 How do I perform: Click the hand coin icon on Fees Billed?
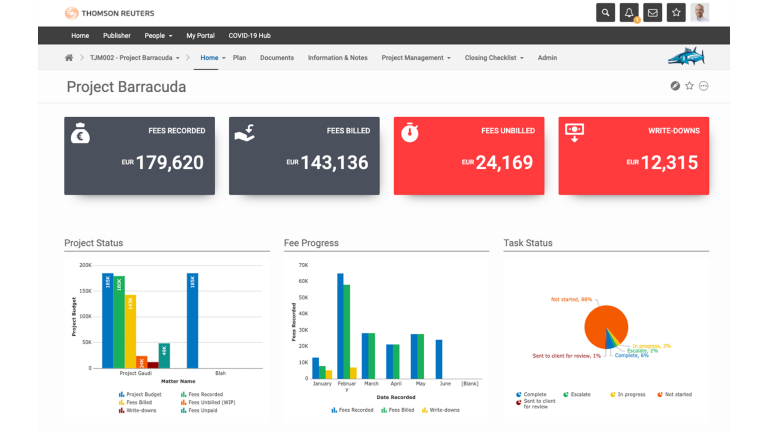244,133
